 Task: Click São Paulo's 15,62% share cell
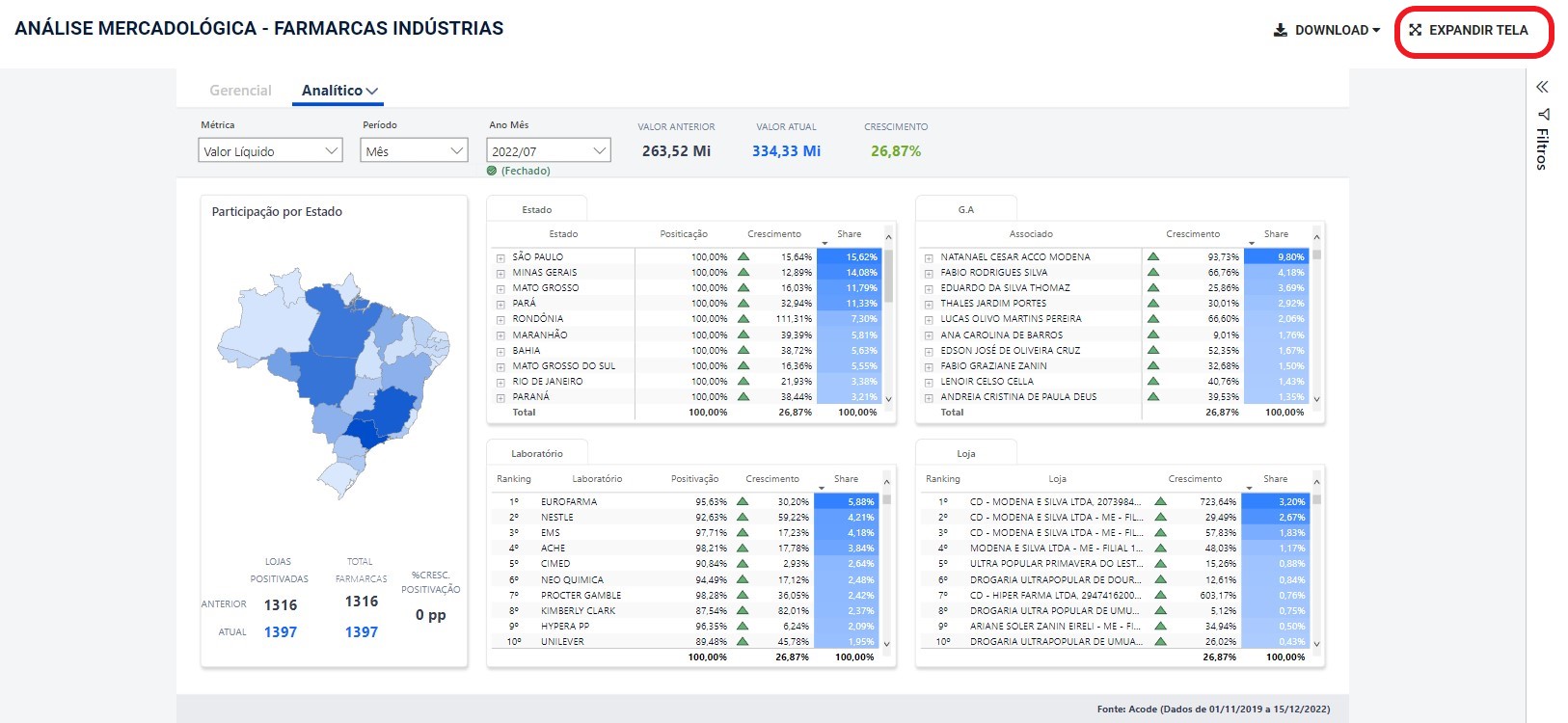tap(849, 256)
